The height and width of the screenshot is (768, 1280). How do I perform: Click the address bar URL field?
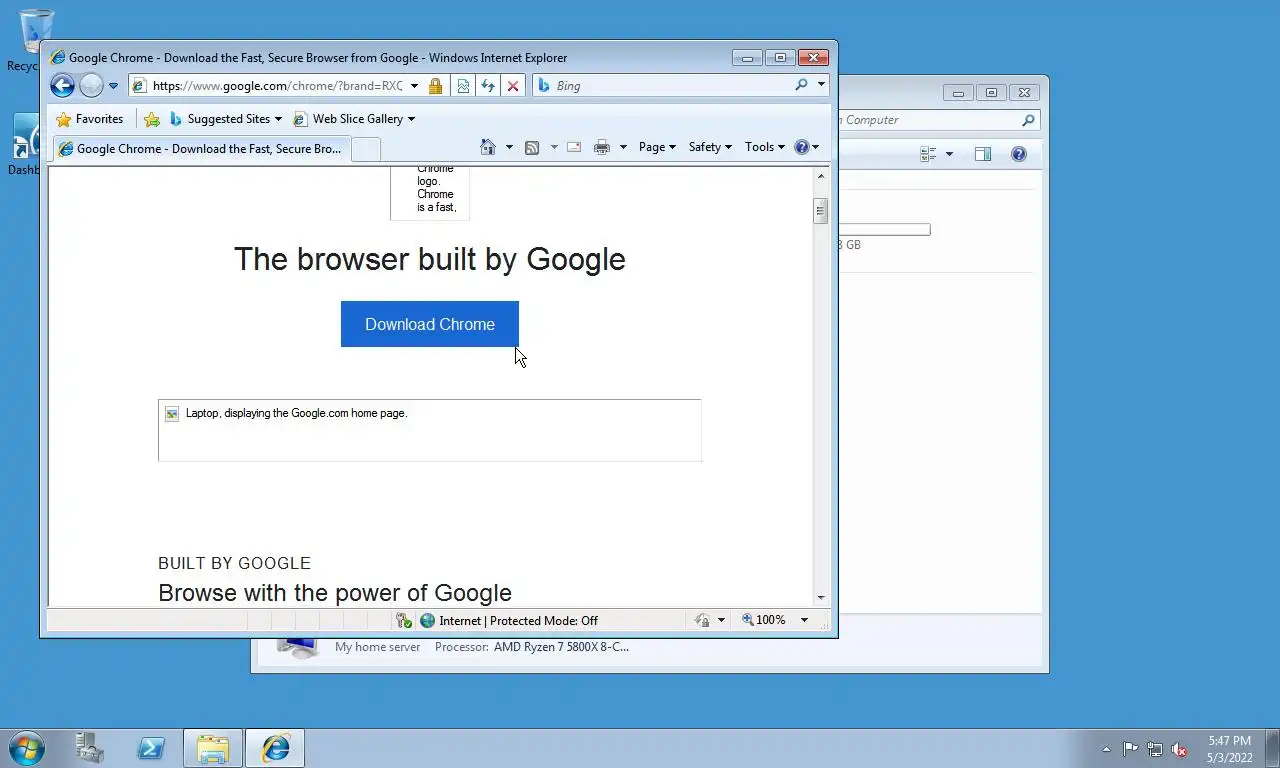pos(277,86)
